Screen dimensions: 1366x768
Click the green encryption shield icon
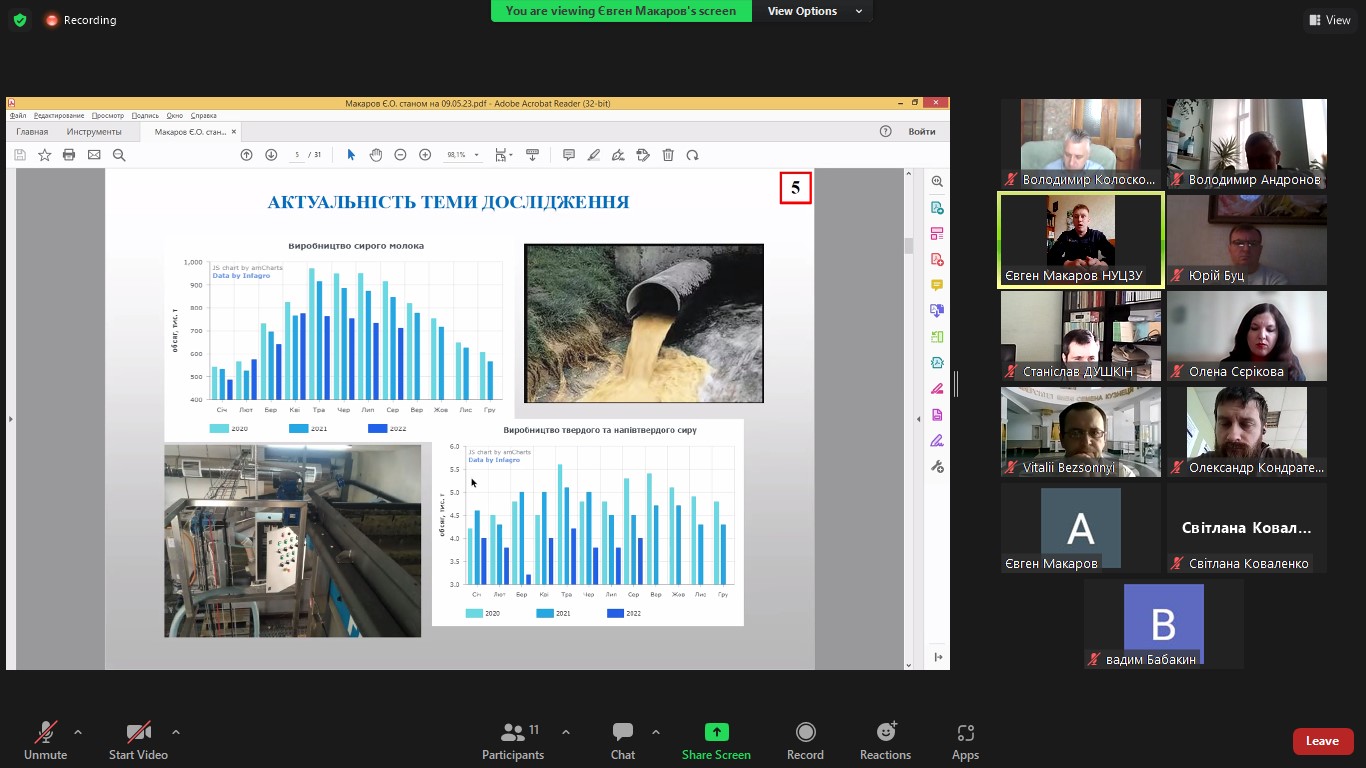(x=20, y=20)
